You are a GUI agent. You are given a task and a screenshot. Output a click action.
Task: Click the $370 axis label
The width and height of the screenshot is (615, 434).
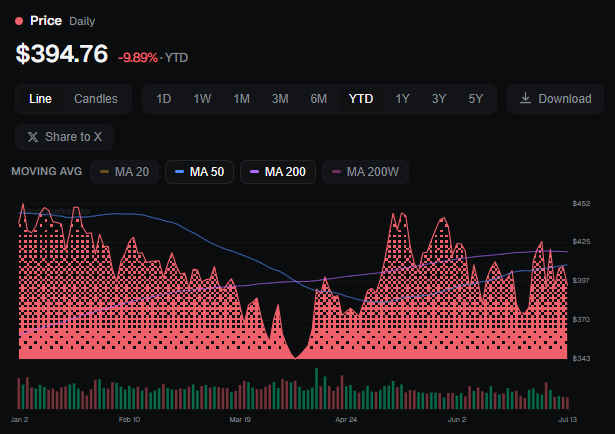point(581,320)
